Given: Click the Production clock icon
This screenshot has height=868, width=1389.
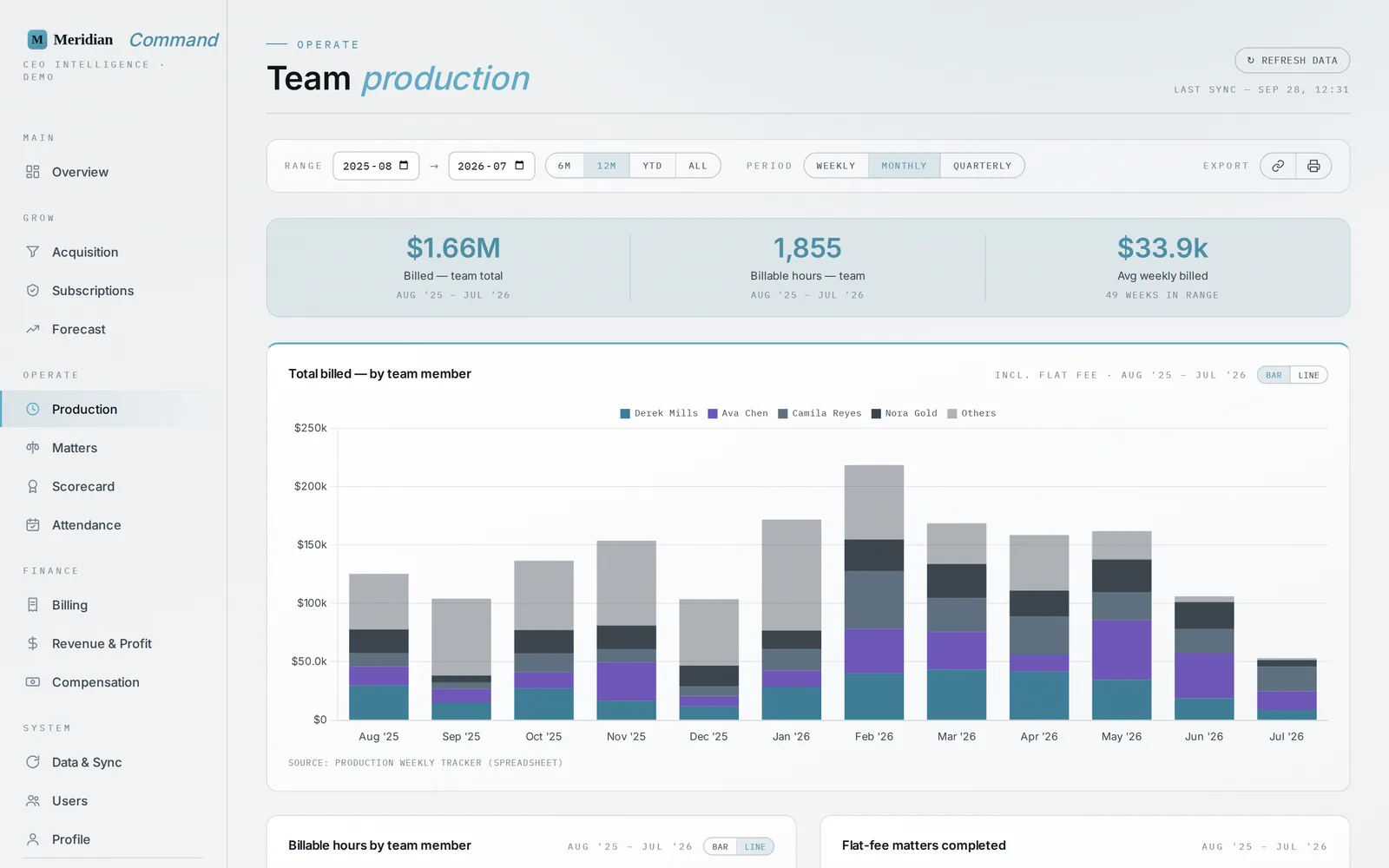Looking at the screenshot, I should 33,409.
